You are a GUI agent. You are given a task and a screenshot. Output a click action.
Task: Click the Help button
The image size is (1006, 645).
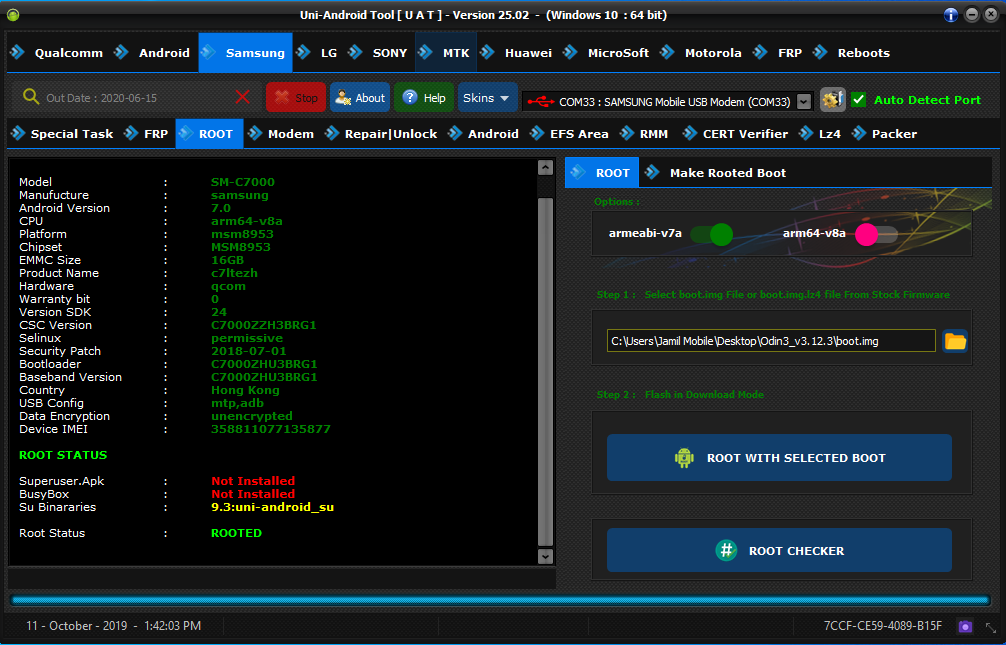423,98
